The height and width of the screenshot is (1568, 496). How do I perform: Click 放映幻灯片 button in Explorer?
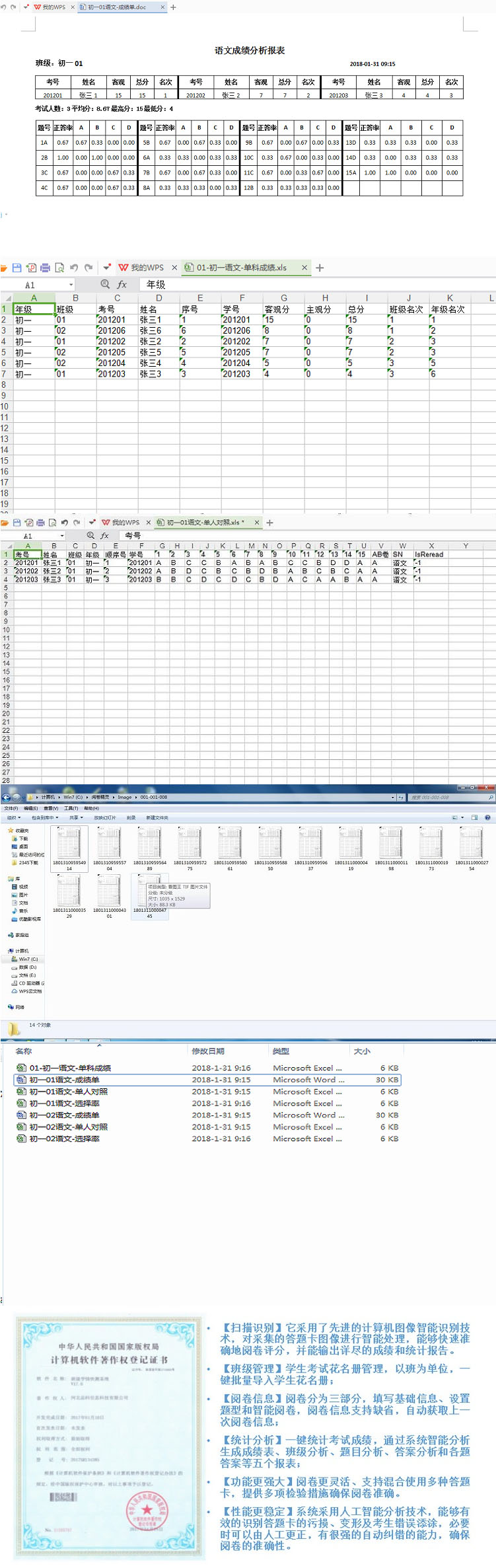pyautogui.click(x=104, y=817)
